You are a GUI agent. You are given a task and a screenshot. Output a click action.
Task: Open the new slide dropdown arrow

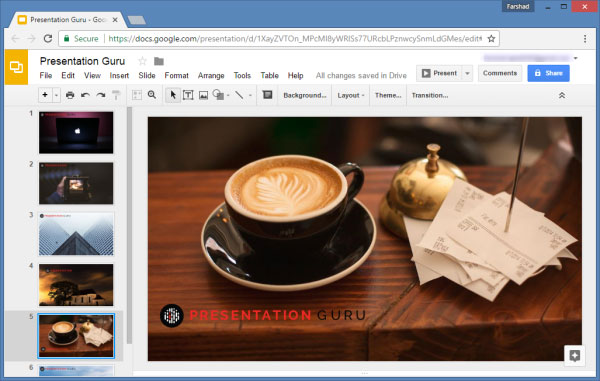[x=56, y=95]
